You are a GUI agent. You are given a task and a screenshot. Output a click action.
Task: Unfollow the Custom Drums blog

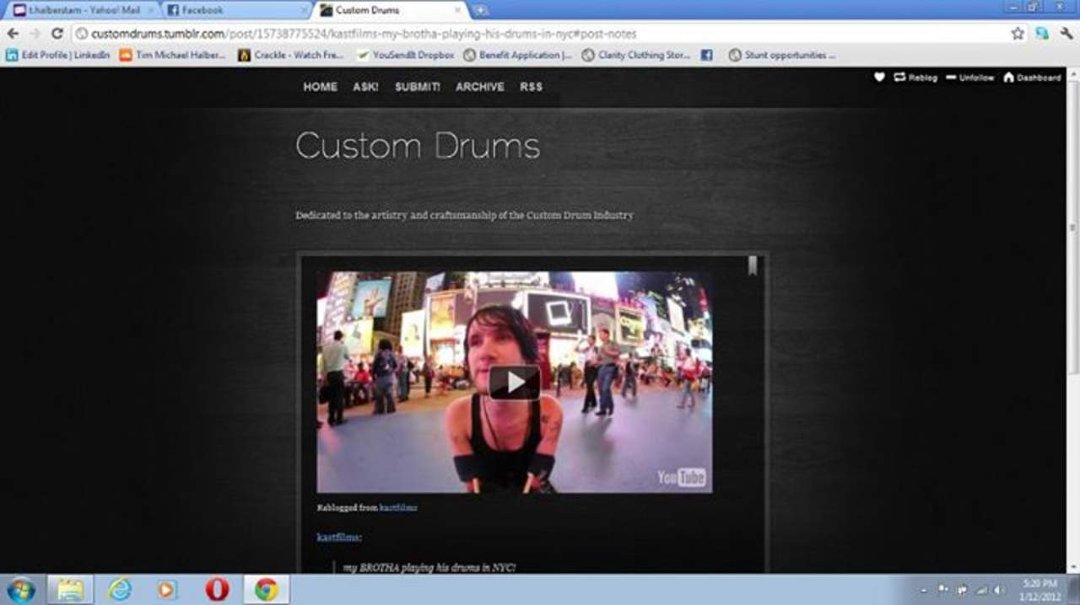(970, 77)
